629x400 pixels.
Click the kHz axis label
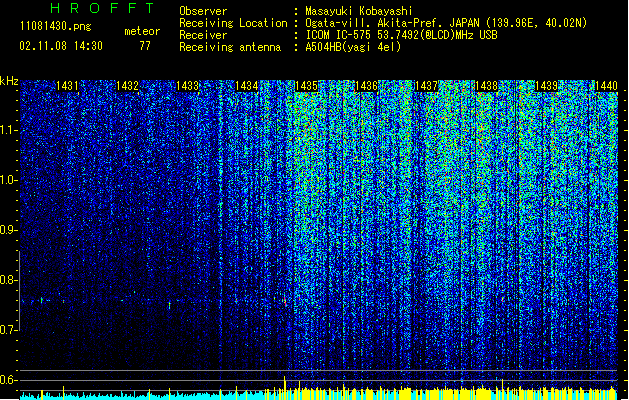coord(9,81)
